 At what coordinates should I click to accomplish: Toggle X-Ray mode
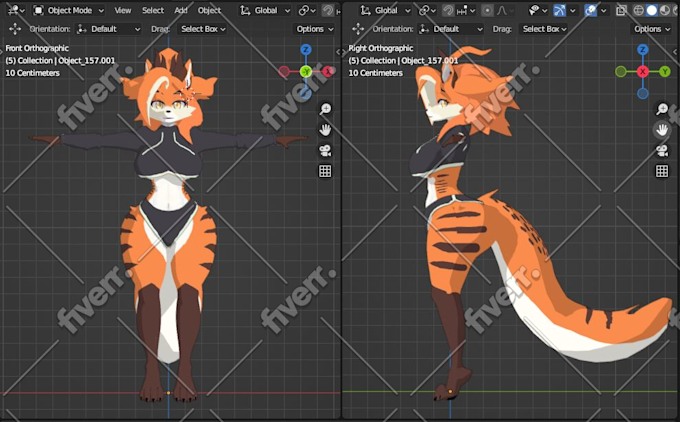tap(622, 10)
